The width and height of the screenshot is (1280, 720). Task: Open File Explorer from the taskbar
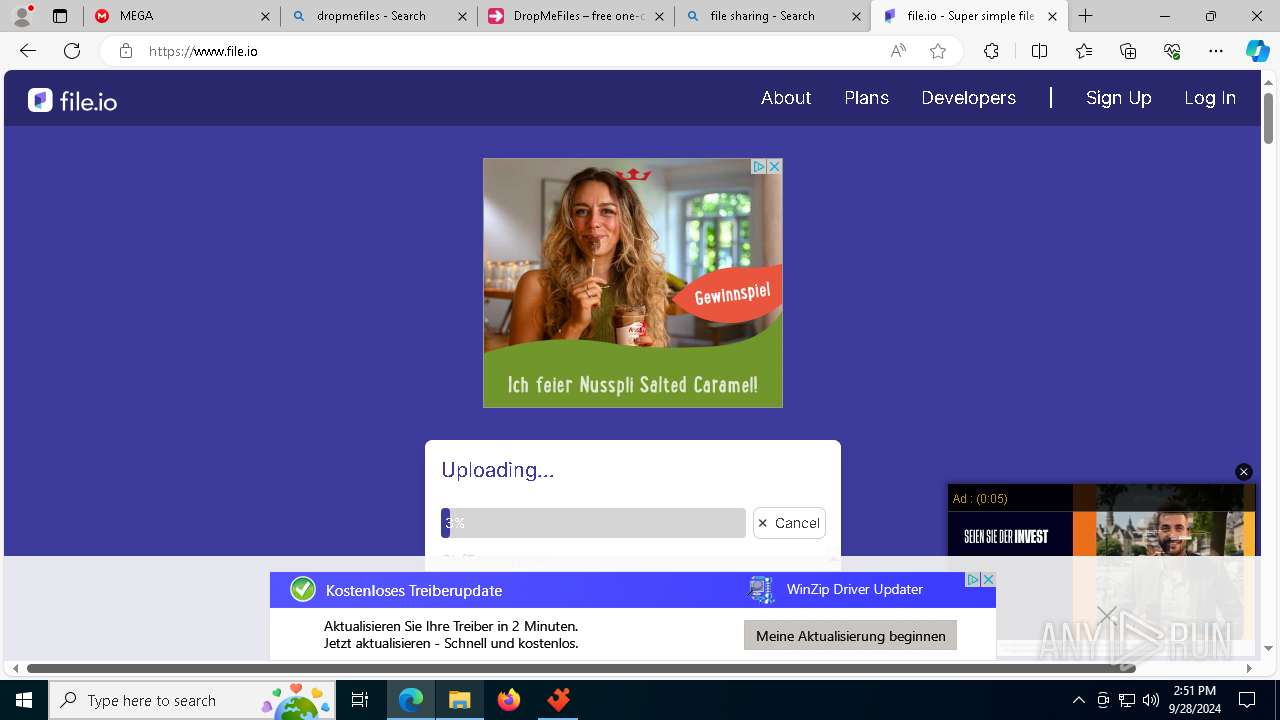(460, 700)
